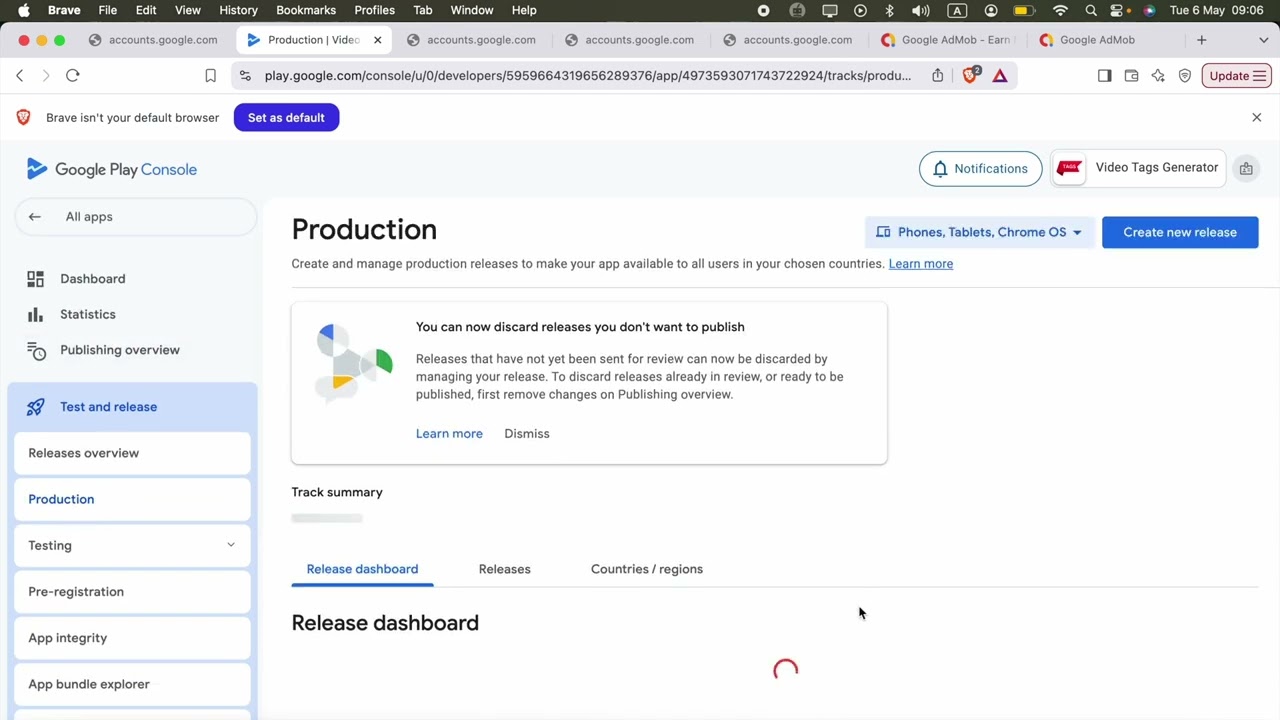The height and width of the screenshot is (720, 1280).
Task: Click Learn more link beside production description
Action: click(x=921, y=264)
